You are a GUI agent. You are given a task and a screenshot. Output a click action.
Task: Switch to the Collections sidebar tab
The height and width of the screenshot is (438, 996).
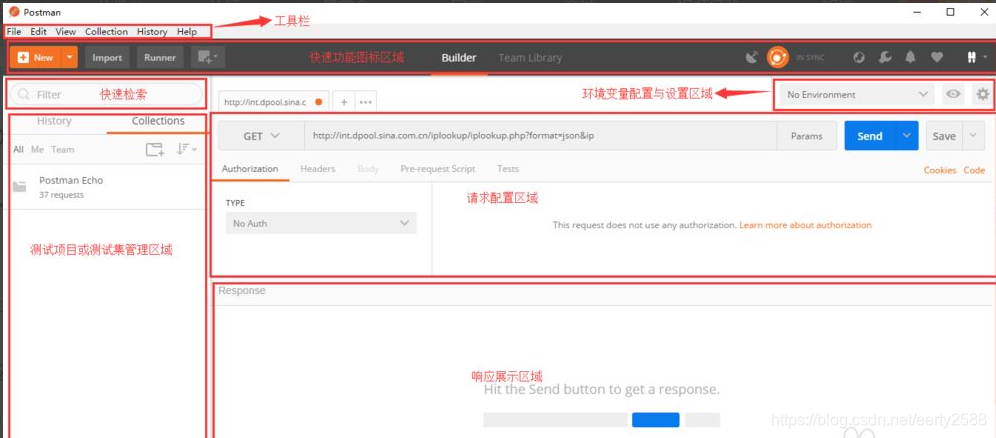tap(158, 121)
